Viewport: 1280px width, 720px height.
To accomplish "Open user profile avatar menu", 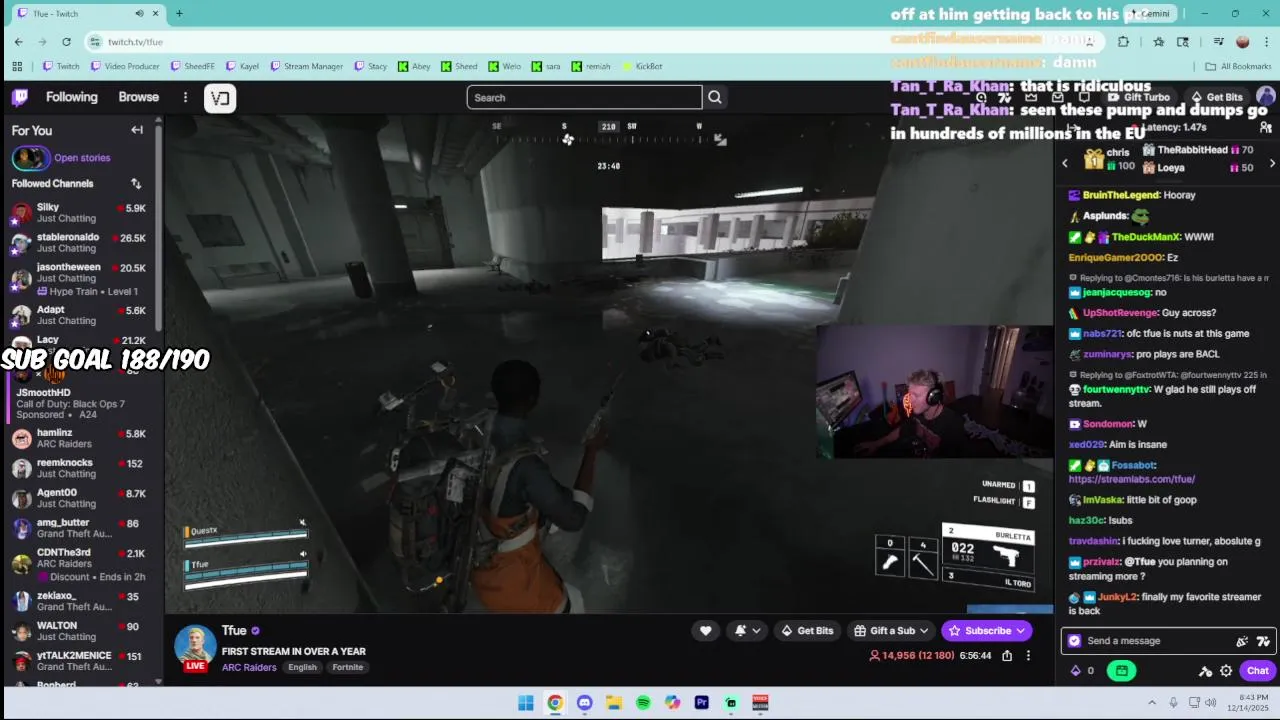I will pos(1266,97).
